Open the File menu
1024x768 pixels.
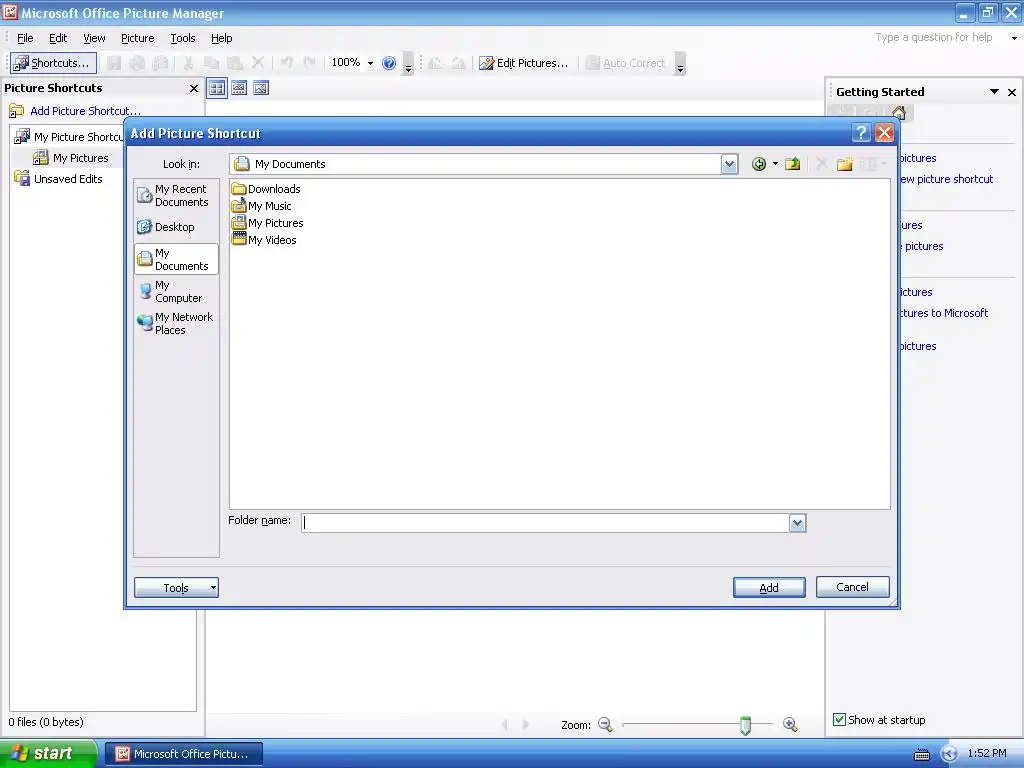[x=25, y=38]
